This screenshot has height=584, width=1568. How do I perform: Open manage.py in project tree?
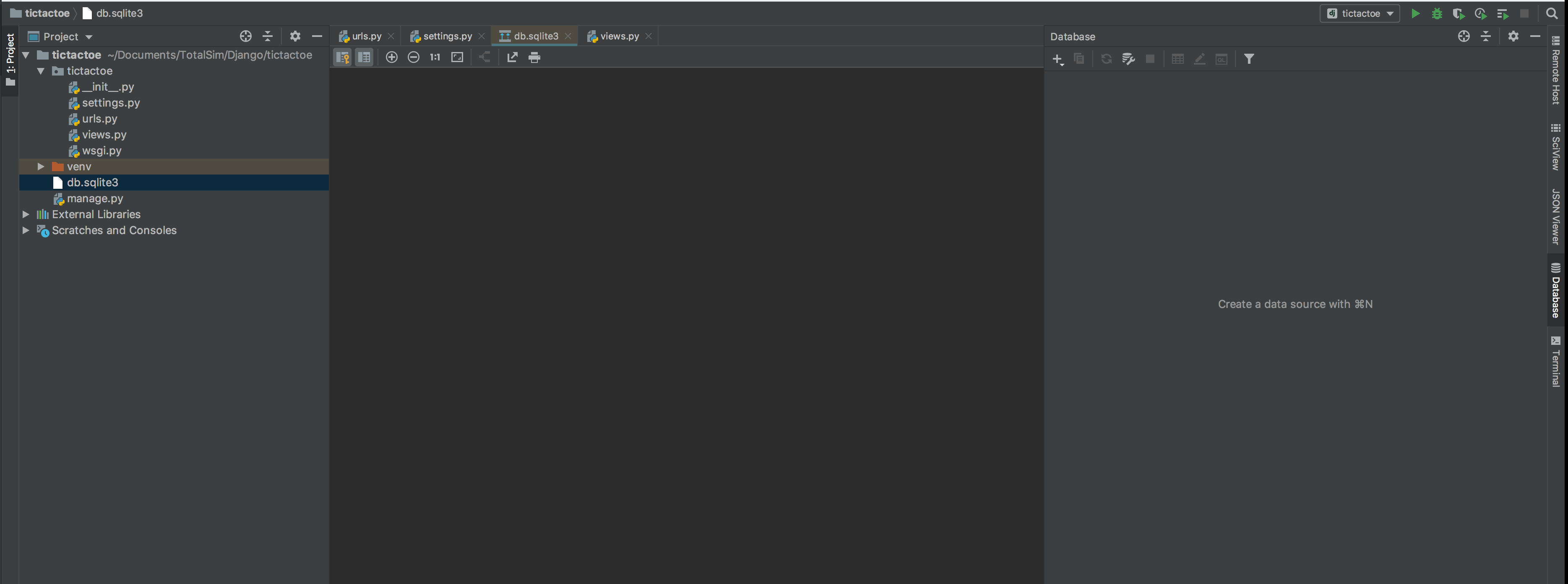point(94,198)
